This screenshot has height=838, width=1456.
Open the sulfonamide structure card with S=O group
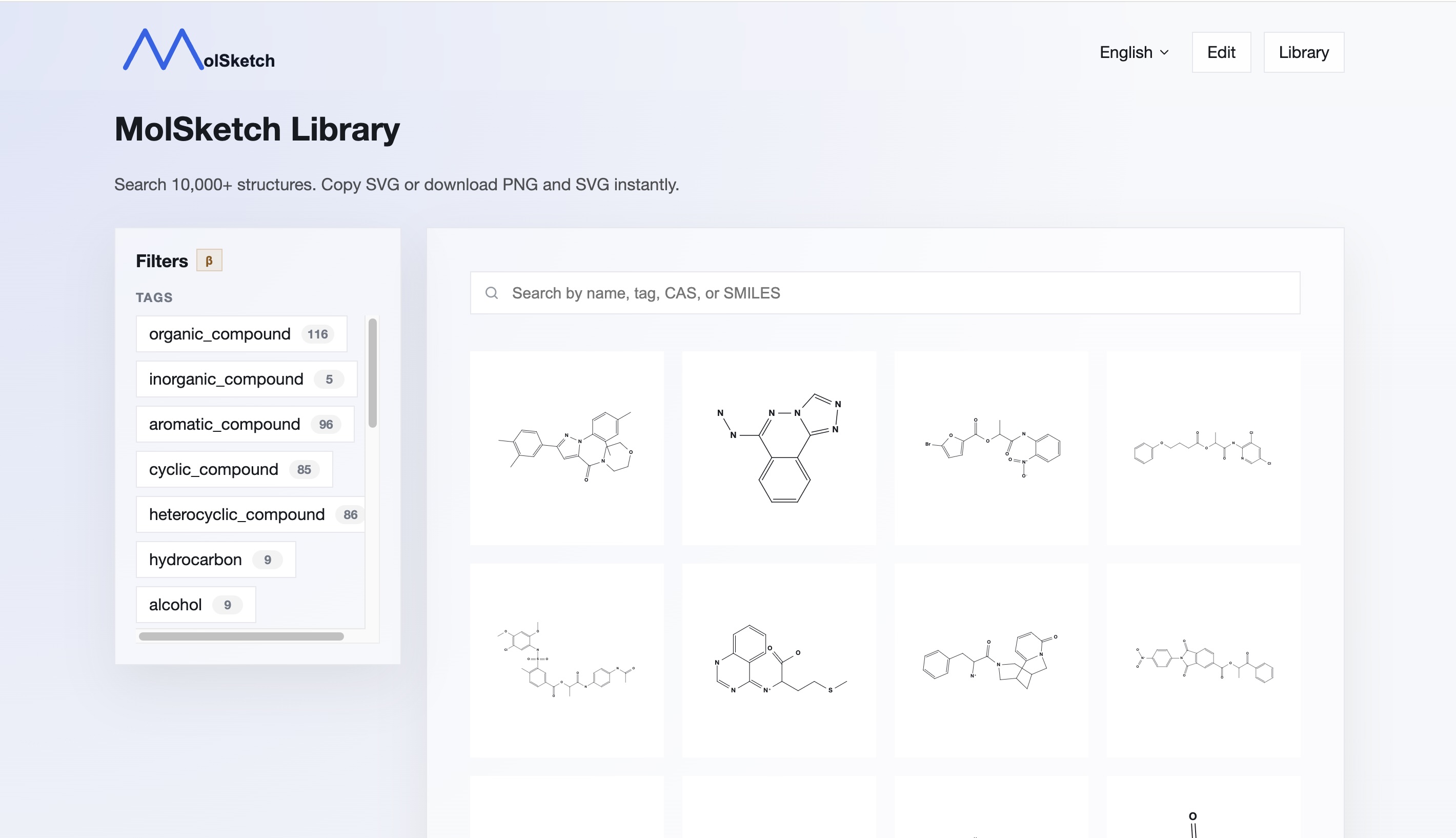pyautogui.click(x=567, y=660)
